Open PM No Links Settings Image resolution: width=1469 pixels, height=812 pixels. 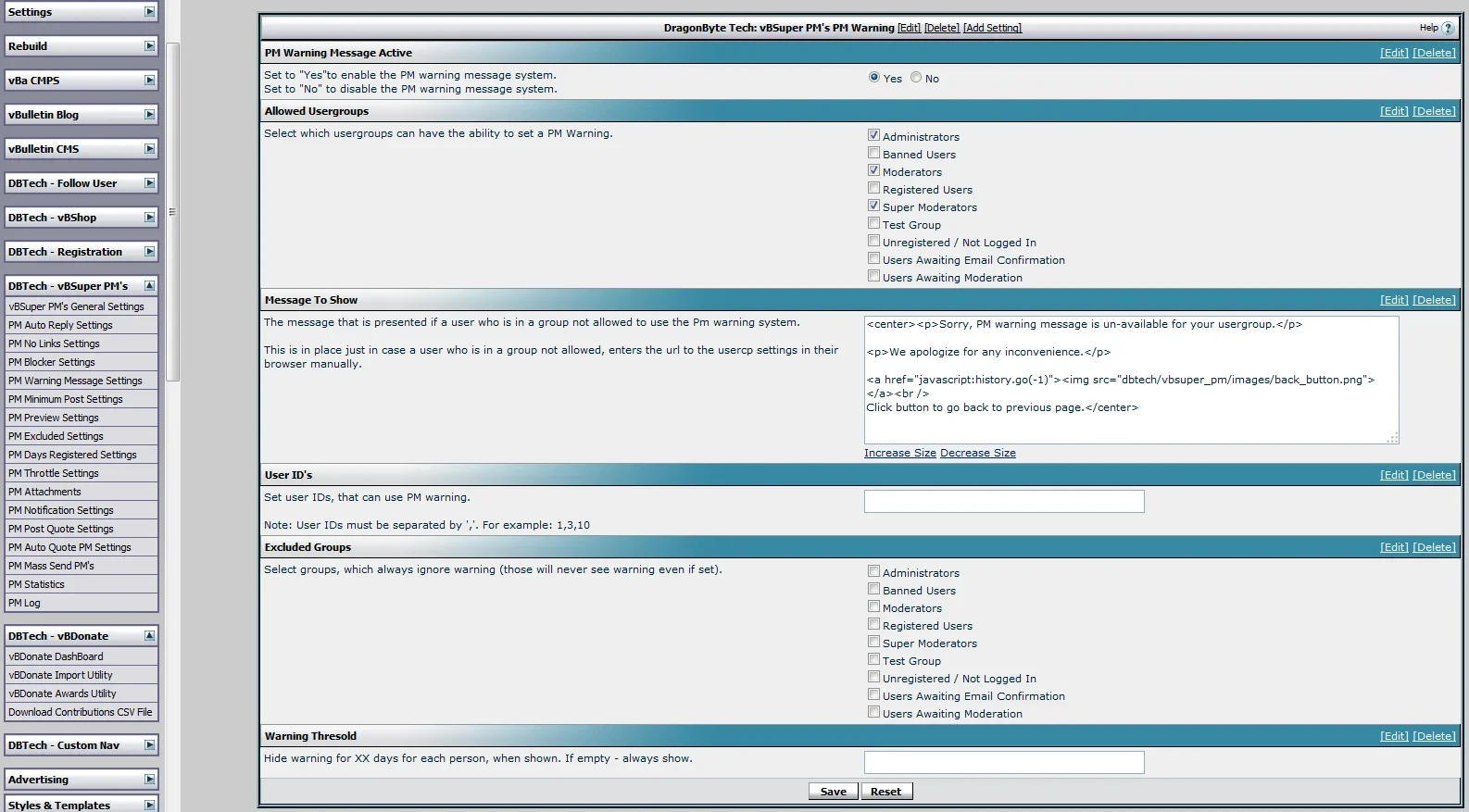tap(54, 344)
